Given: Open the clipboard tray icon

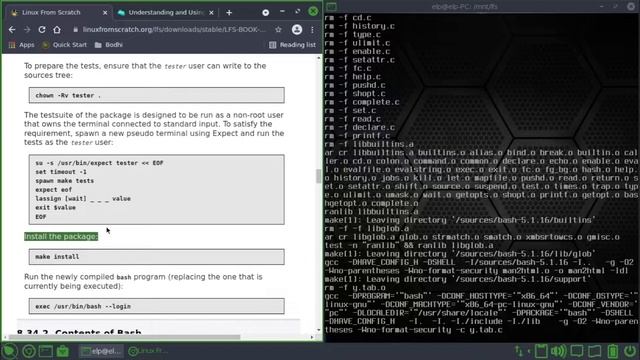Looking at the screenshot, I should coord(541,351).
